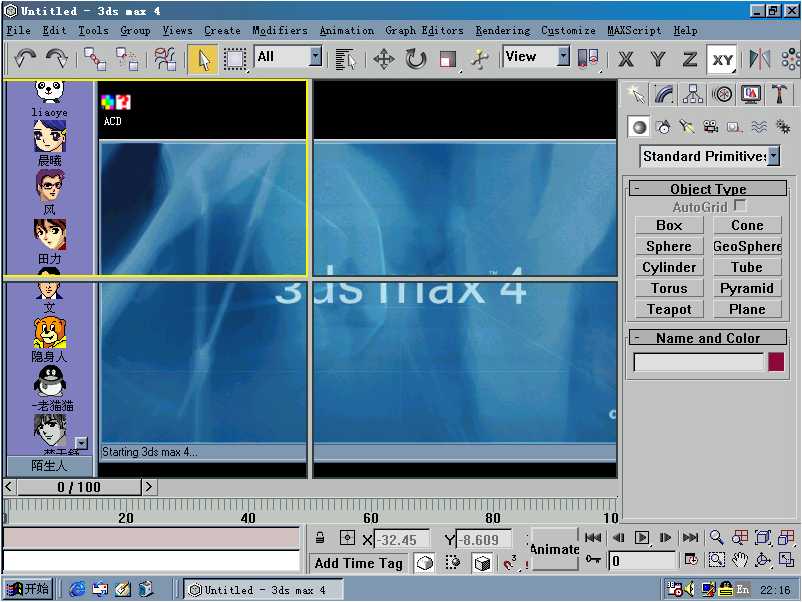Expand the 陌生人 contact group
This screenshot has height=602, width=802.
(49, 465)
